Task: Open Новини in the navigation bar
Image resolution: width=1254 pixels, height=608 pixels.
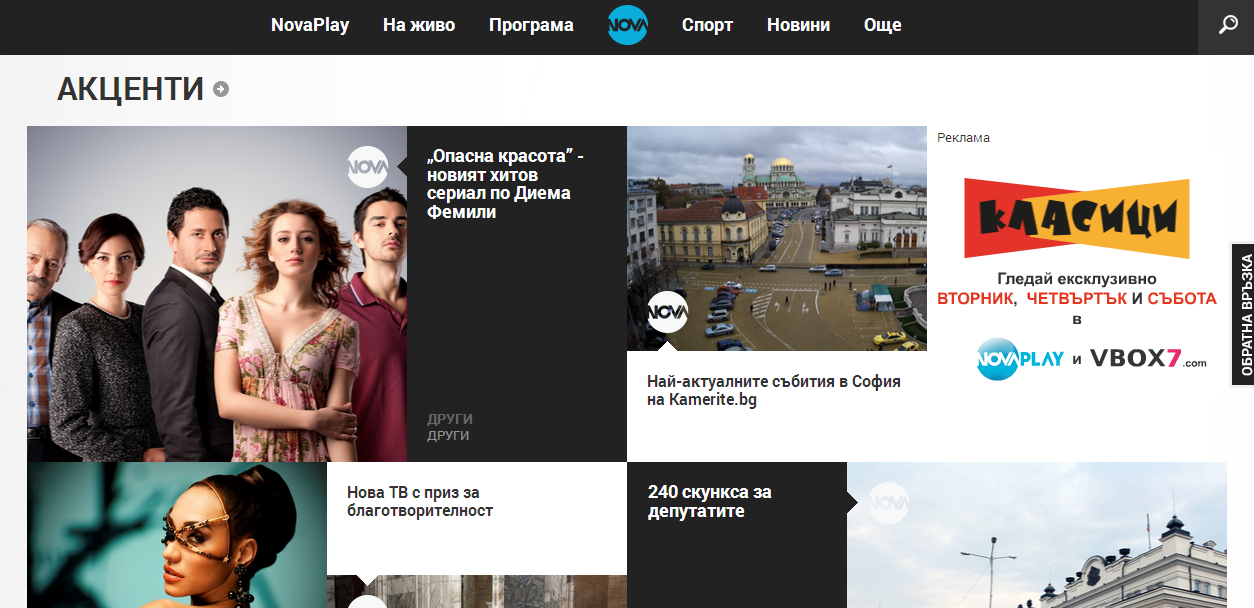Action: point(798,25)
